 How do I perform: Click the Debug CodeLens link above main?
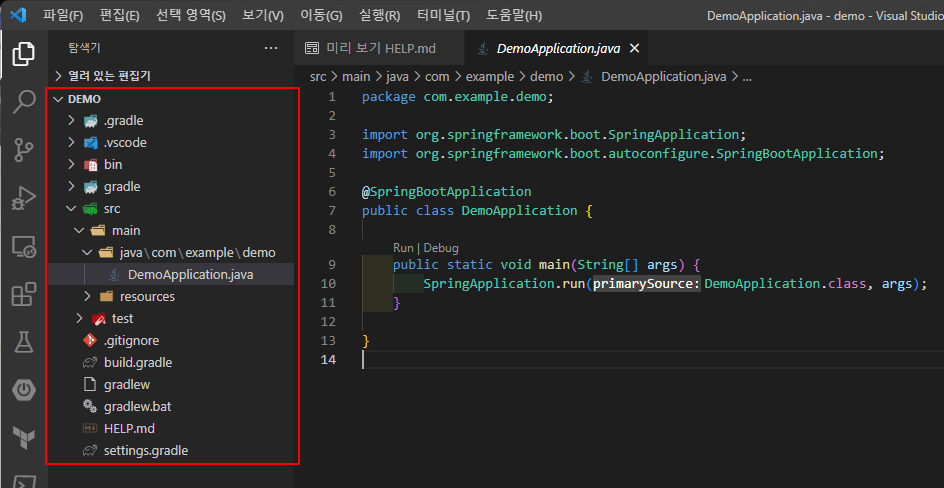[442, 248]
